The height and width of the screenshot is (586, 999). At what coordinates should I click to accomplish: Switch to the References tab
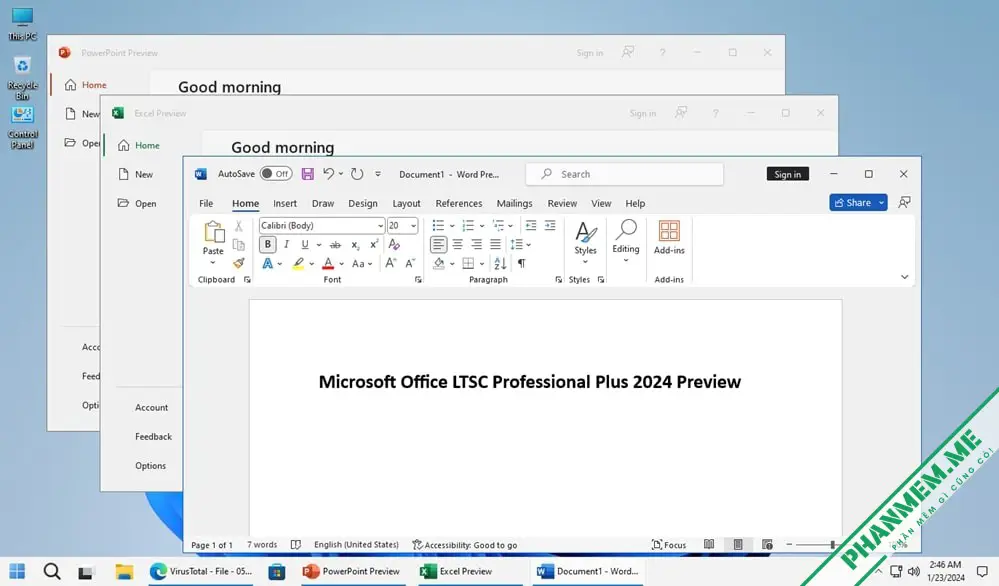tap(459, 203)
